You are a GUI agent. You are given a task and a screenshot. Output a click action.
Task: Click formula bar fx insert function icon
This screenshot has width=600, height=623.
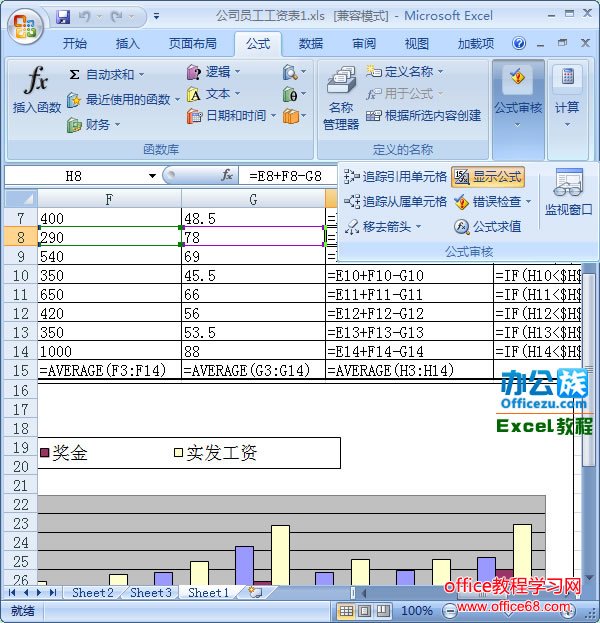227,175
